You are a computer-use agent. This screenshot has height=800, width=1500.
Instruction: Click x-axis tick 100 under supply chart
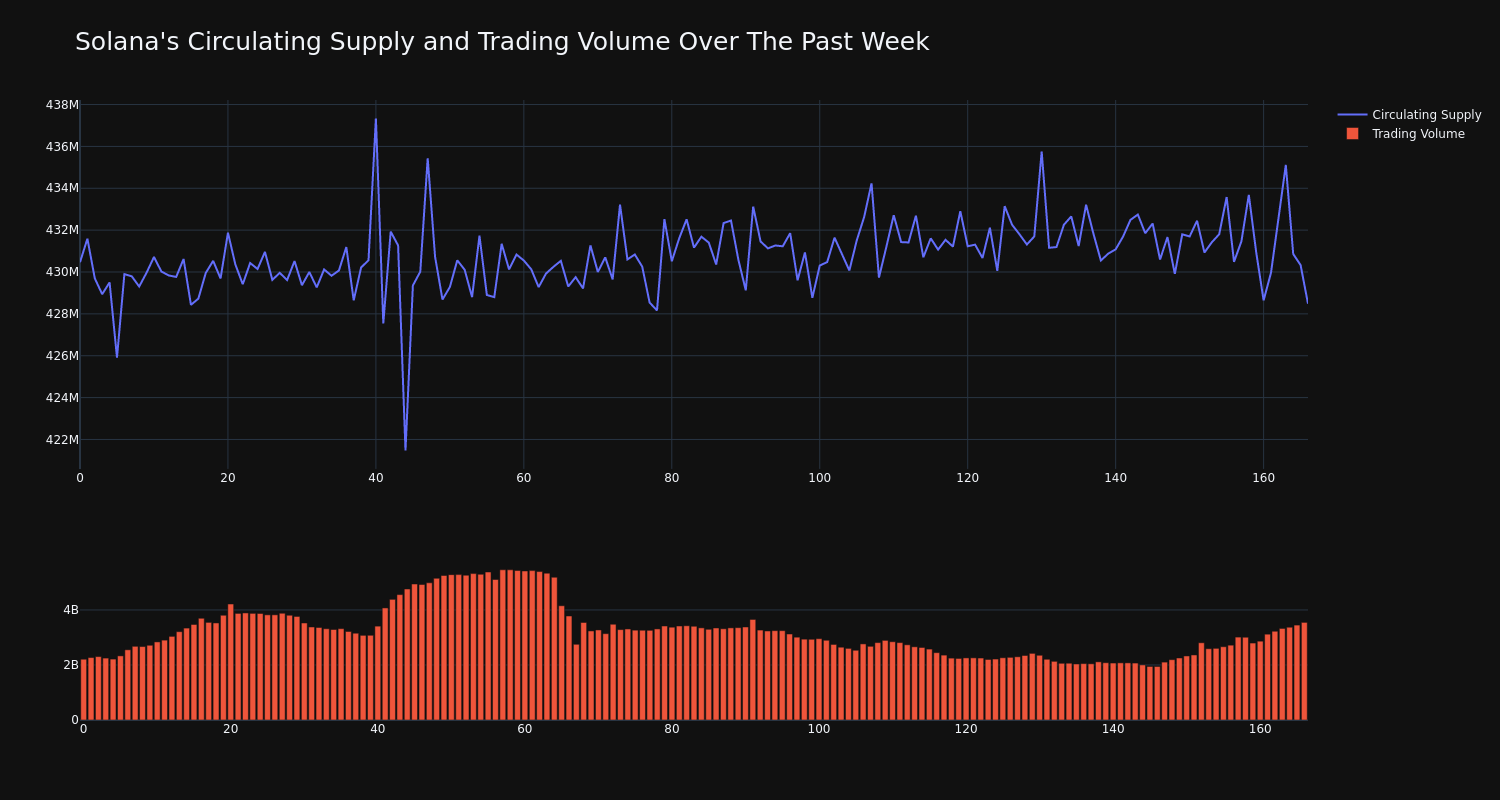[820, 478]
